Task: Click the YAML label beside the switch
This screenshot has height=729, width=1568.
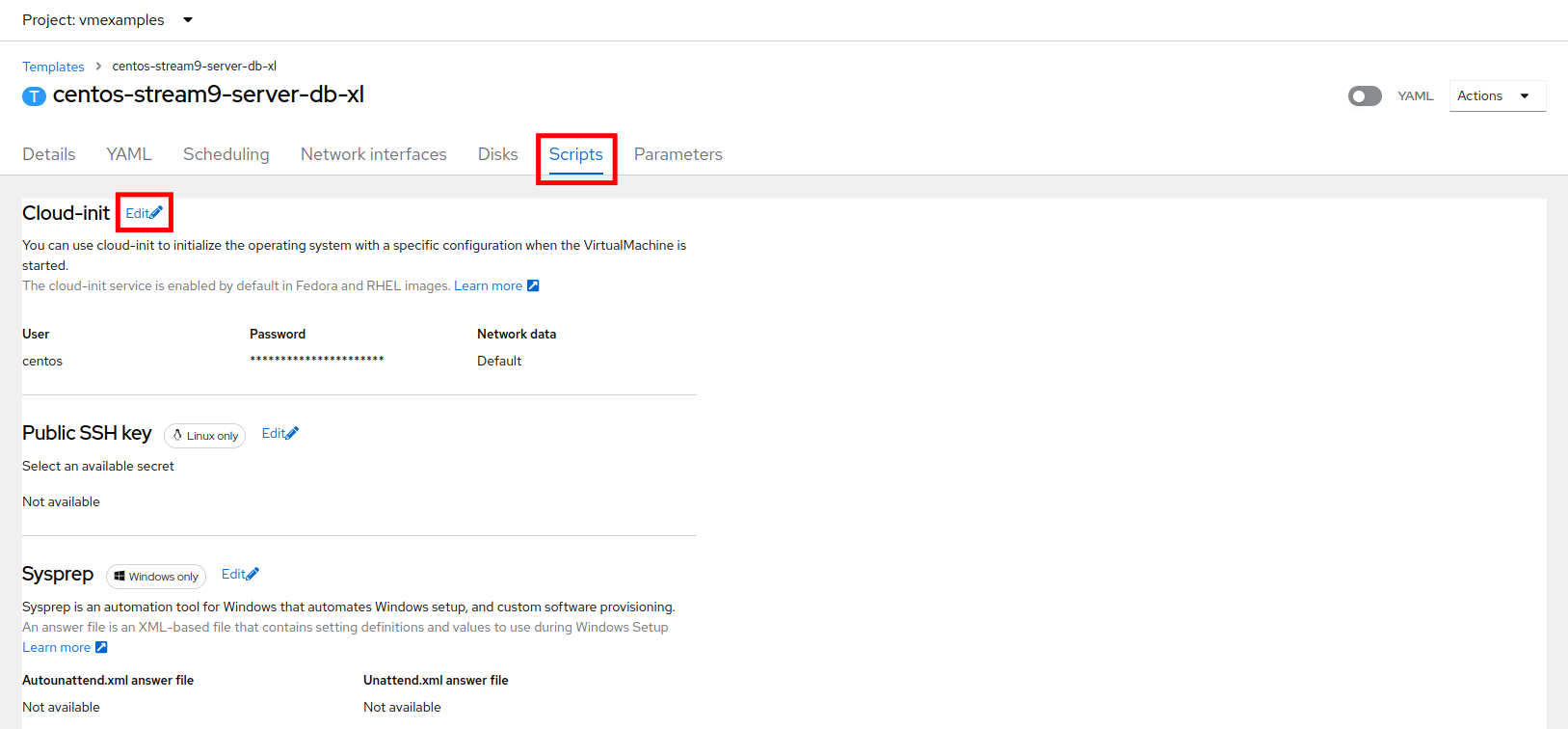Action: (1416, 96)
